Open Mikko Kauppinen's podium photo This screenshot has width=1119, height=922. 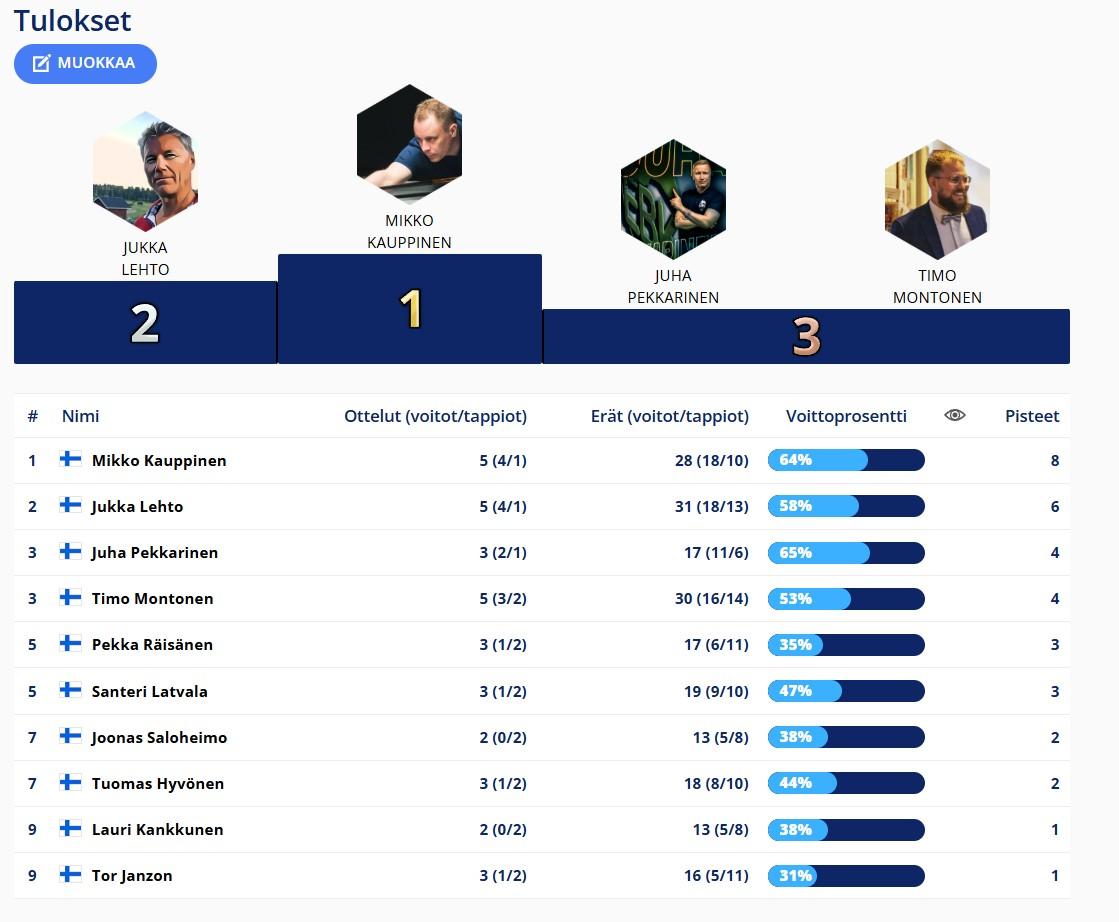409,146
